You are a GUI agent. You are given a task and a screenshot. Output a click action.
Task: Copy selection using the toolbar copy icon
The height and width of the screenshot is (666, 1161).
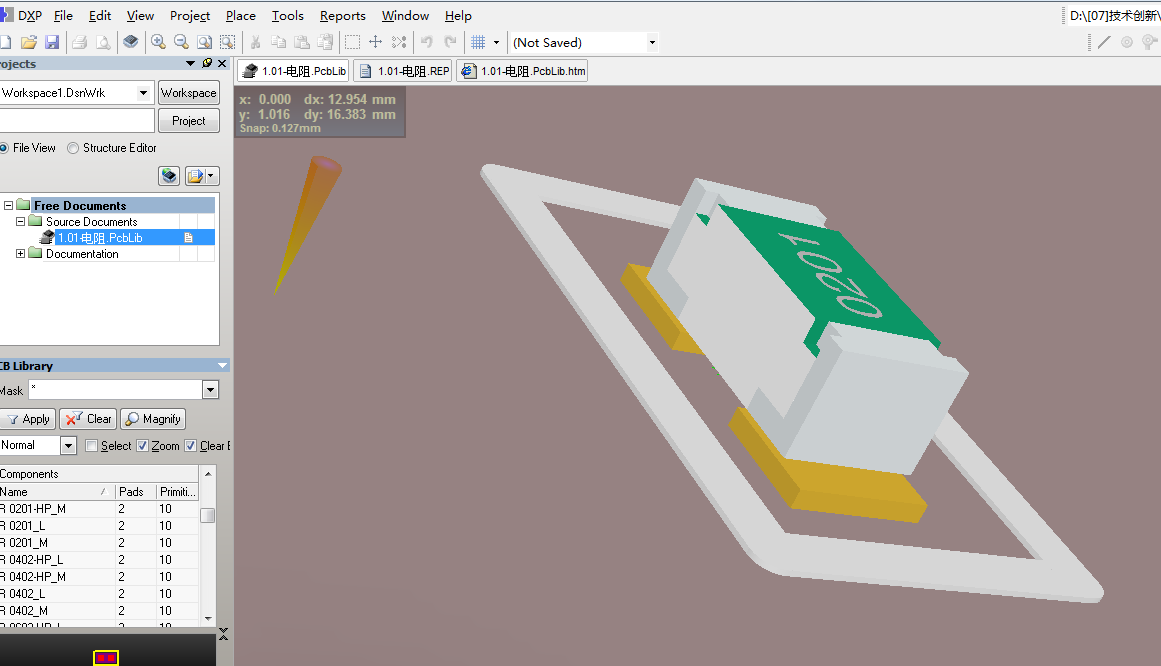[278, 42]
